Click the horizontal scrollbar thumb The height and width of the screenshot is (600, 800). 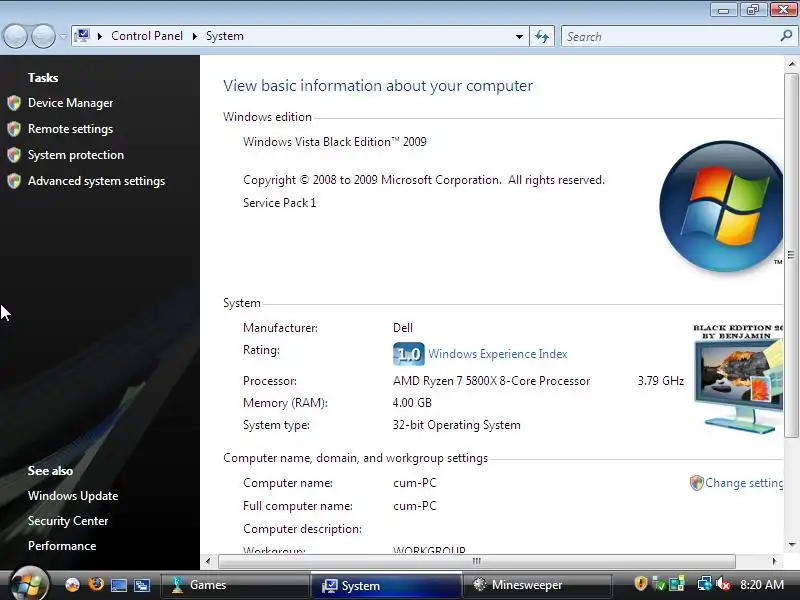point(477,561)
